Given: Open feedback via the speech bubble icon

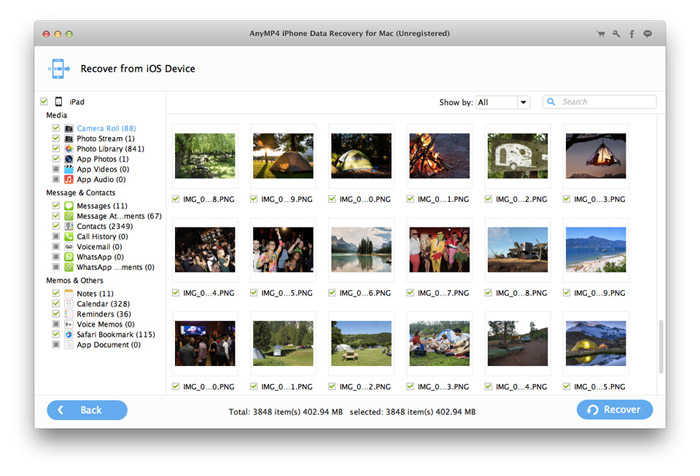Looking at the screenshot, I should [x=648, y=34].
